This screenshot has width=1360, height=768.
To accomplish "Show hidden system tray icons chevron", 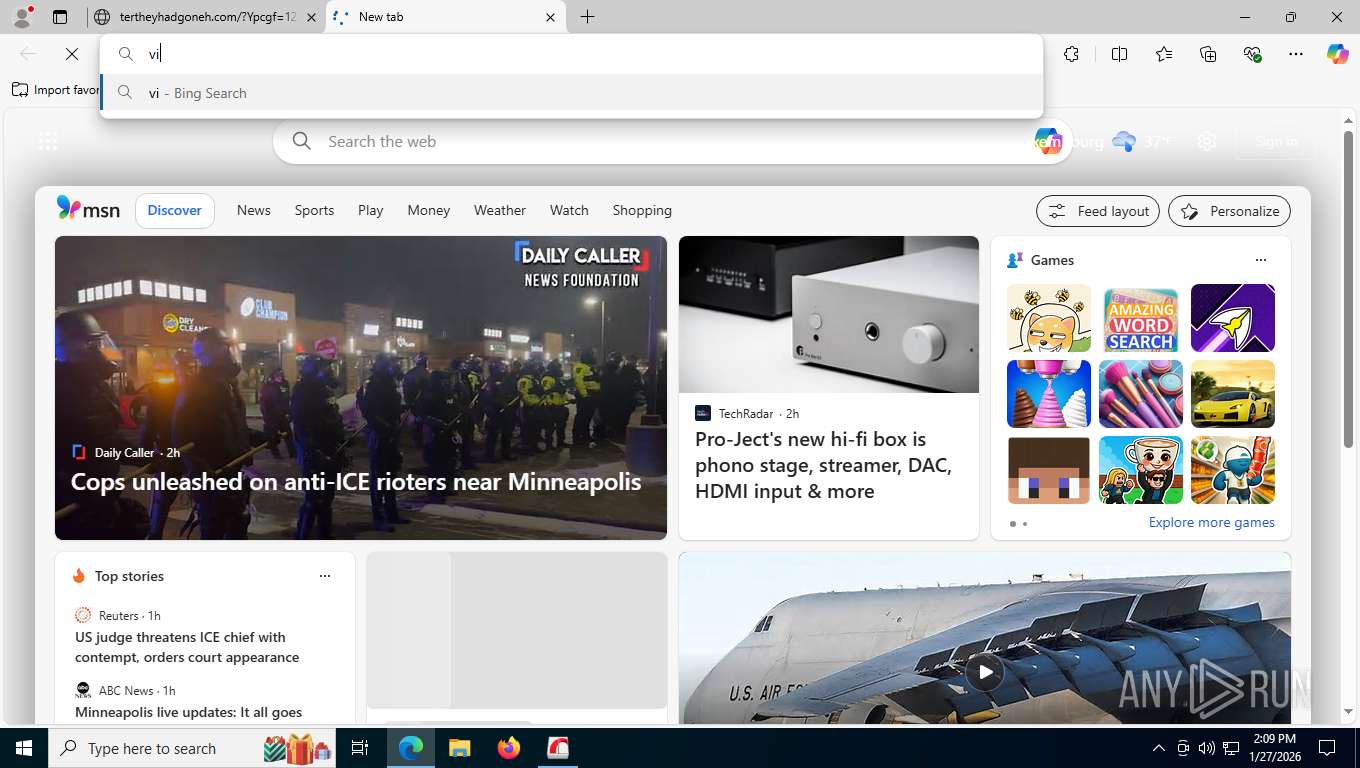I will click(x=1159, y=748).
